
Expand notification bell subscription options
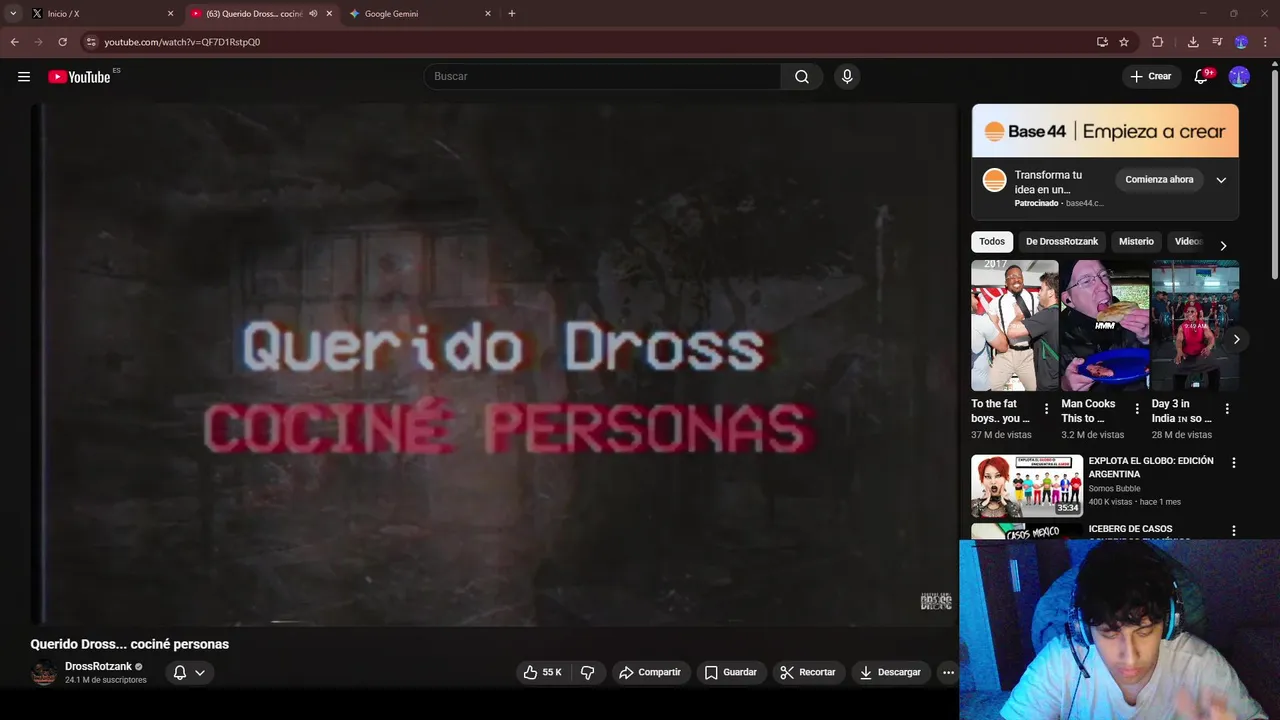pos(200,673)
